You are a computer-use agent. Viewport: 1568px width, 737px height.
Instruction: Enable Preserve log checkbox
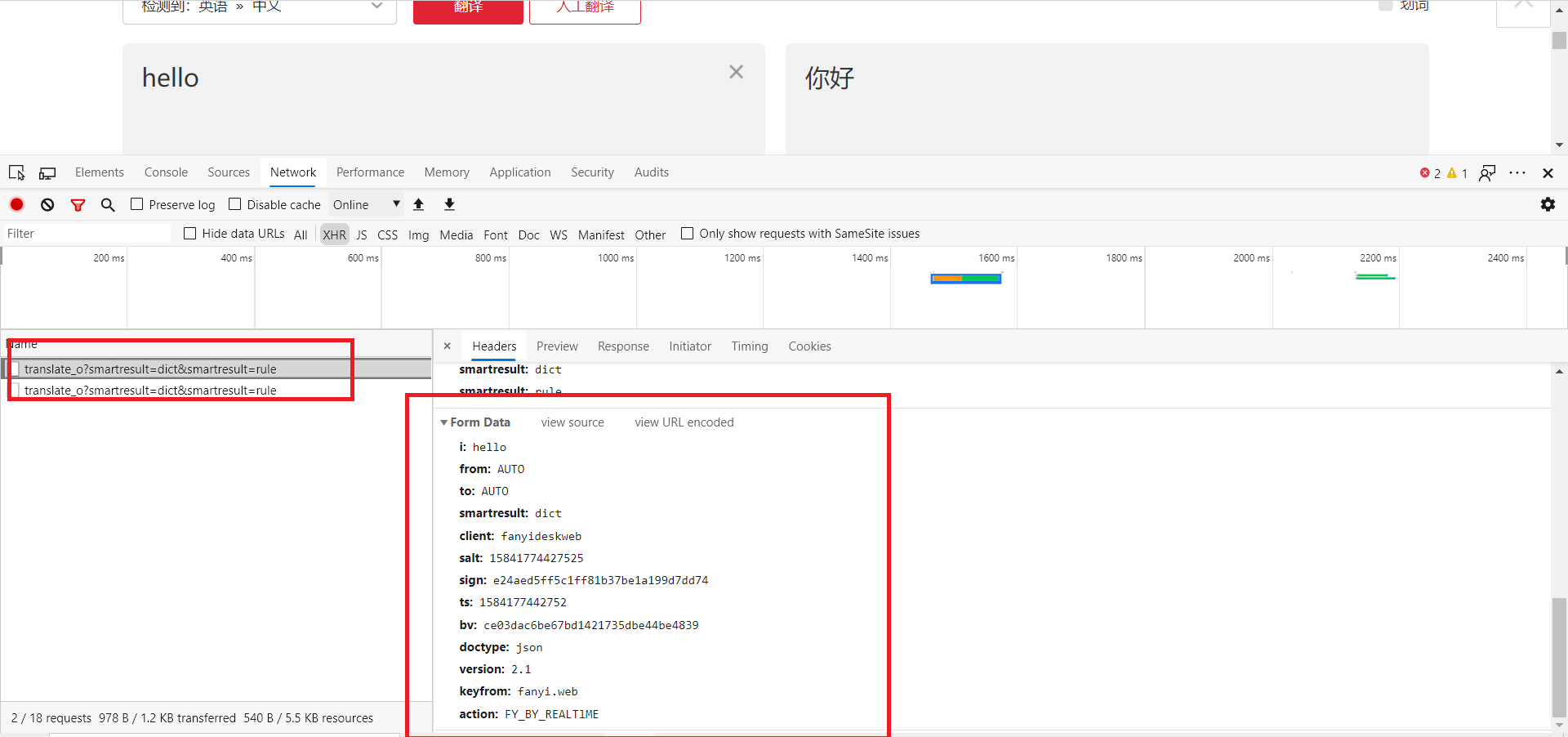pyautogui.click(x=137, y=204)
